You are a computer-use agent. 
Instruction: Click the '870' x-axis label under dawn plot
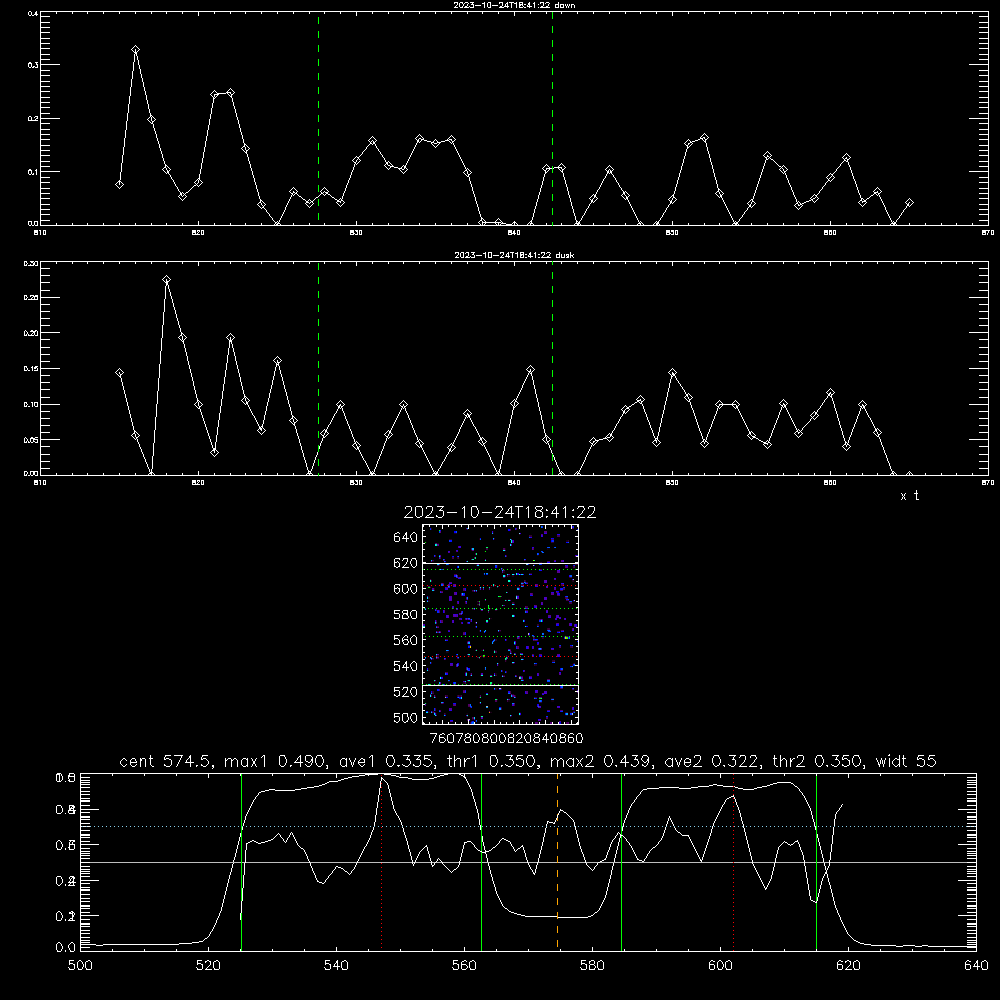tap(987, 233)
